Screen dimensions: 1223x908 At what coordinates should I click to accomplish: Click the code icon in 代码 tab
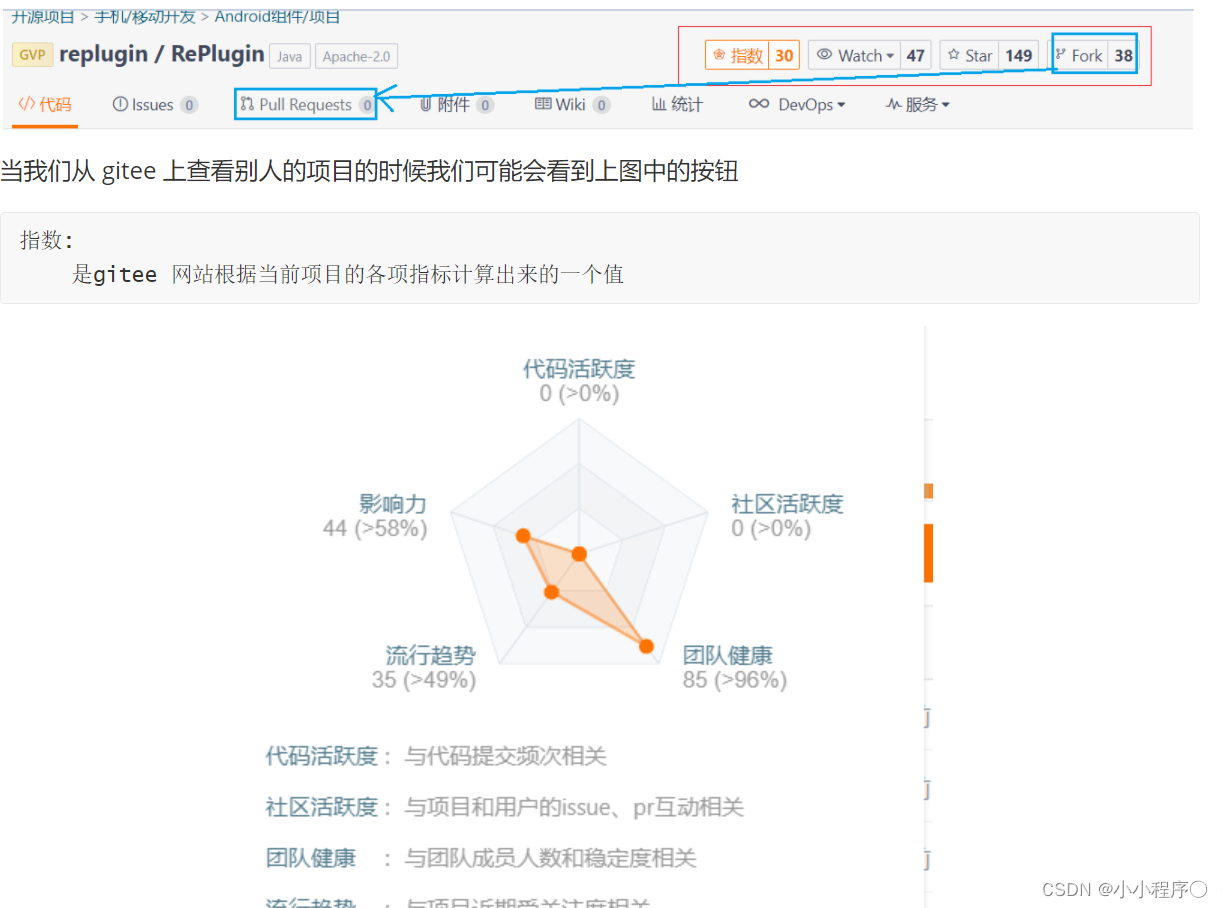coord(27,105)
